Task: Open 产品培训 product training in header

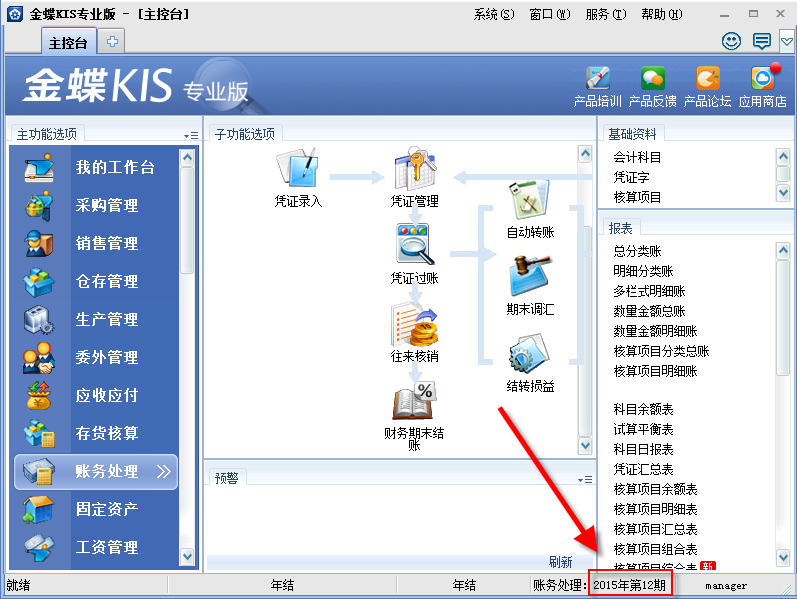Action: (597, 85)
